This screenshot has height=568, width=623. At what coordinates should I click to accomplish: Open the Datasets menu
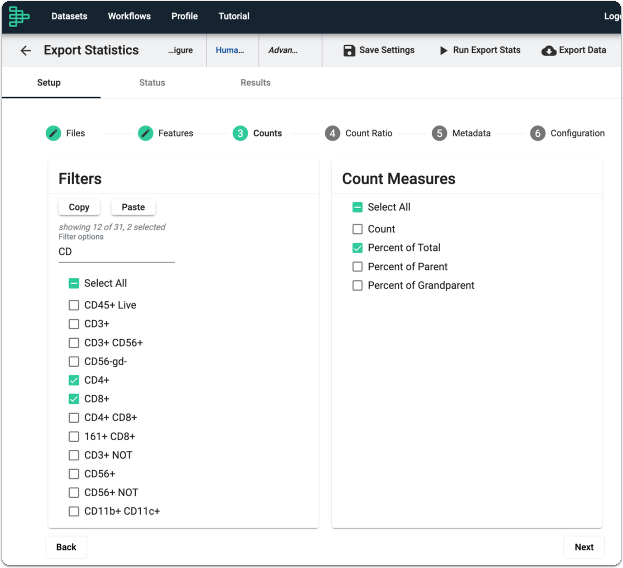pyautogui.click(x=69, y=16)
